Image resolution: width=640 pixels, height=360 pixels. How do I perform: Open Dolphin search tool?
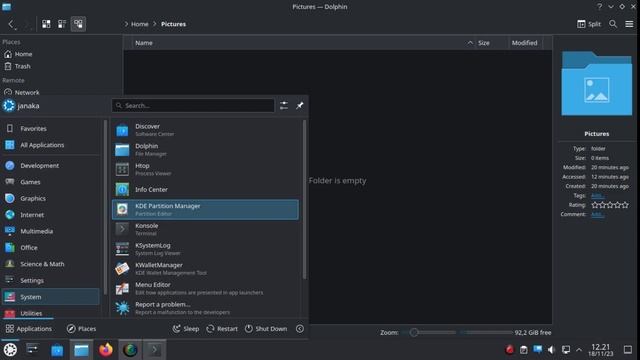tap(613, 24)
